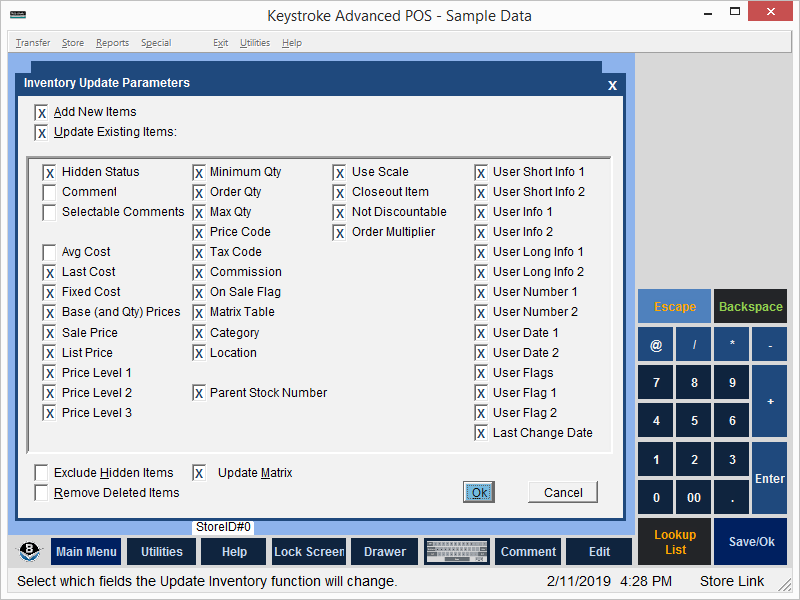Open the Transfer menu
800x600 pixels.
pos(33,43)
